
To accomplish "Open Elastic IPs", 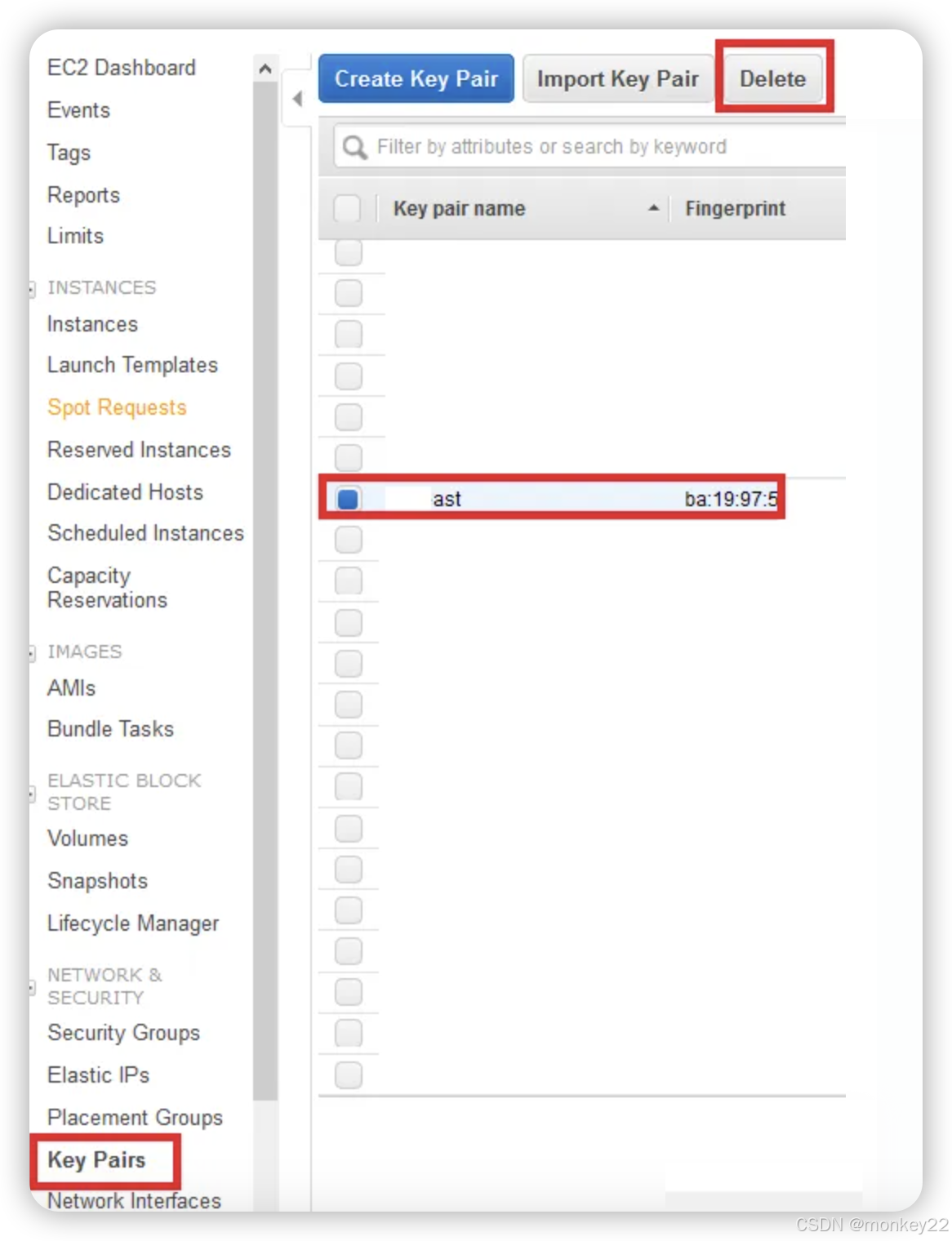I will (x=98, y=1075).
